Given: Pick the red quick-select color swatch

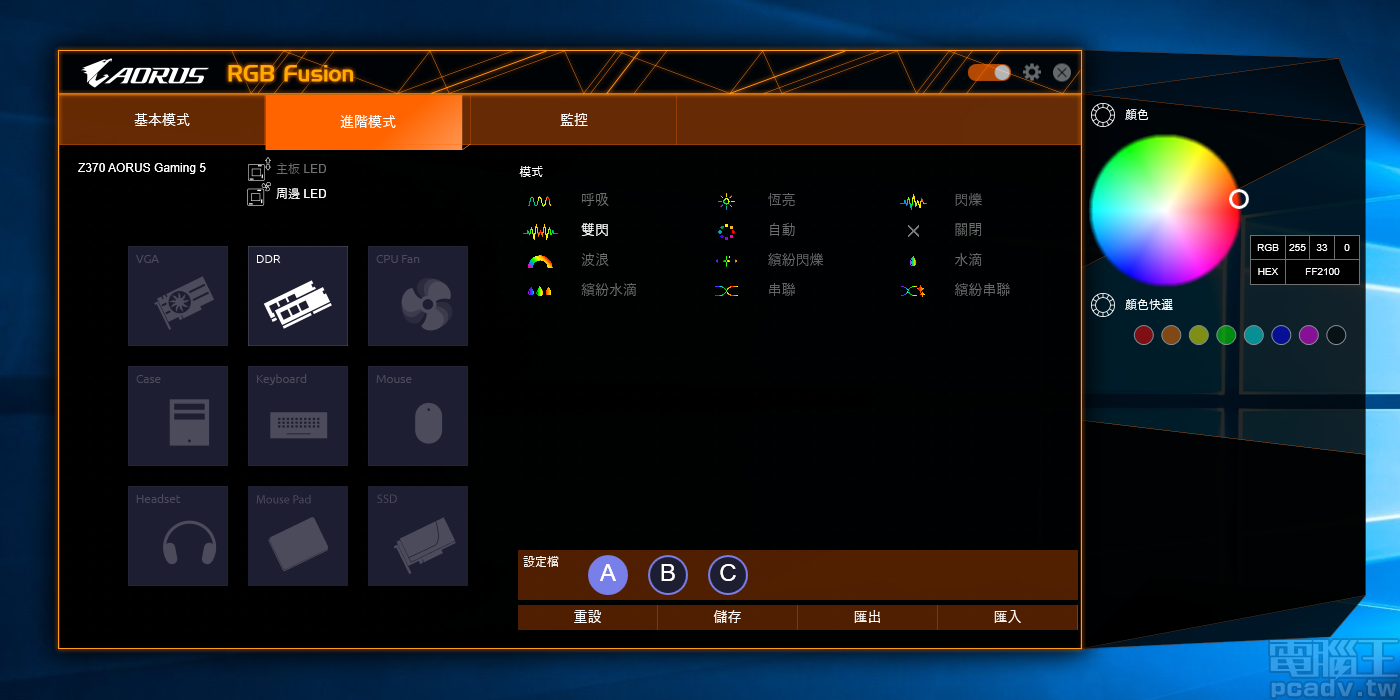Looking at the screenshot, I should [x=1144, y=336].
